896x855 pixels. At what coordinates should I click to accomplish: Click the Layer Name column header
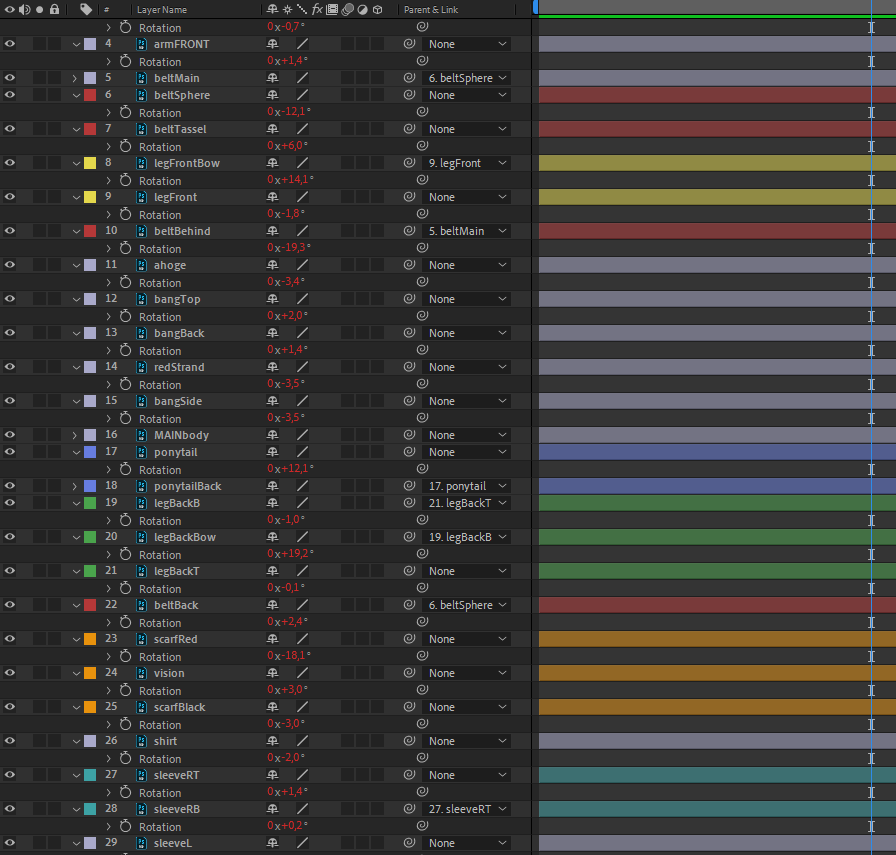(x=162, y=9)
